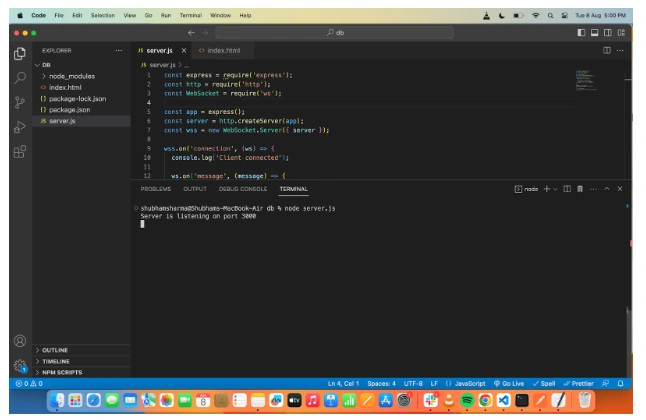
Task: Toggle the Spell checker status item
Action: (544, 383)
